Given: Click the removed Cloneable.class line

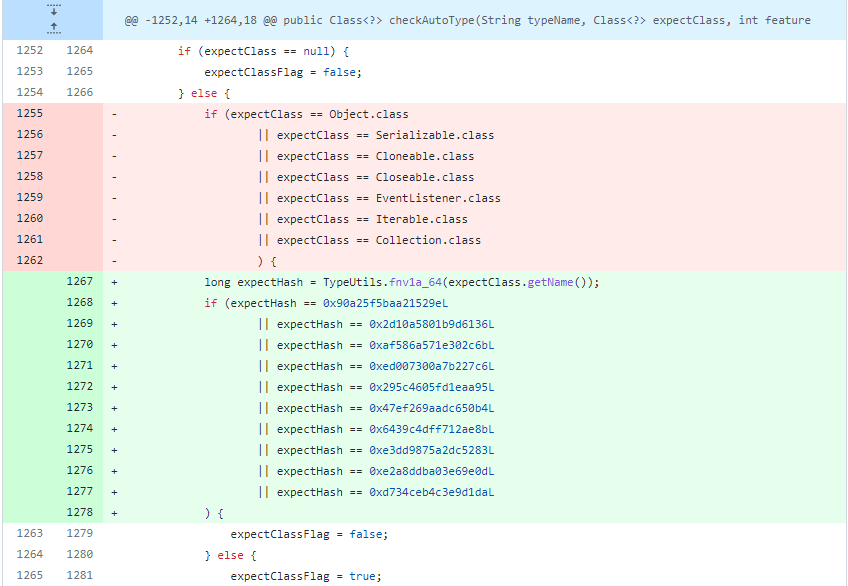Looking at the screenshot, I should [x=375, y=156].
